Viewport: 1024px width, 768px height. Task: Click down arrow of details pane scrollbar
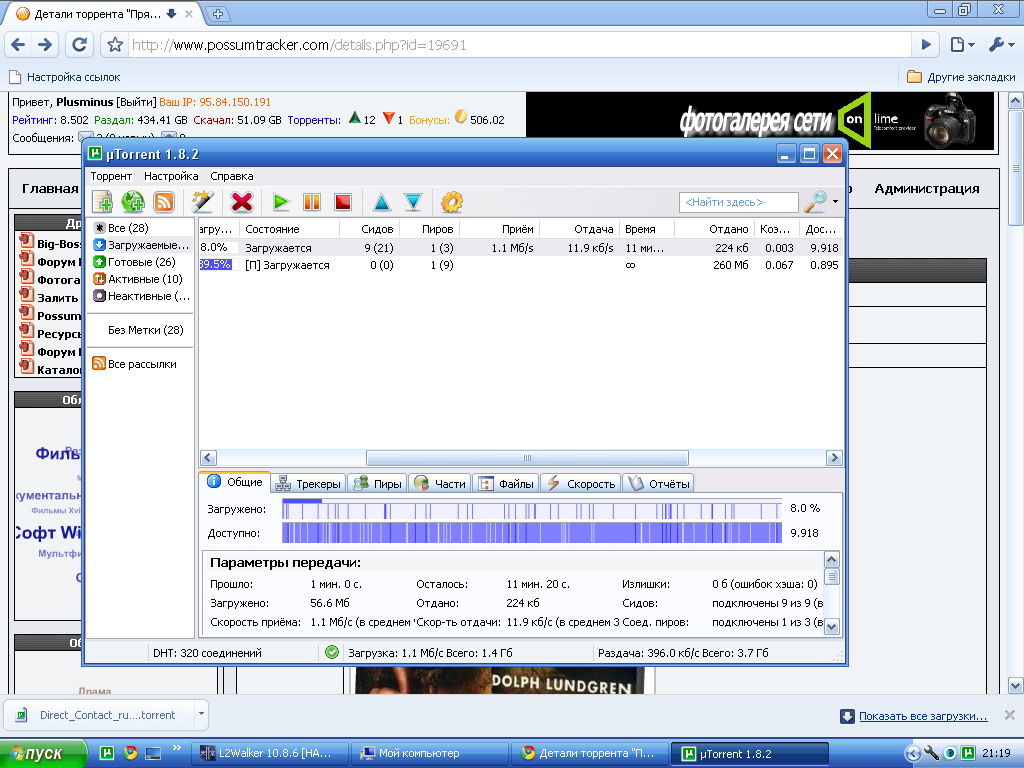click(x=831, y=627)
